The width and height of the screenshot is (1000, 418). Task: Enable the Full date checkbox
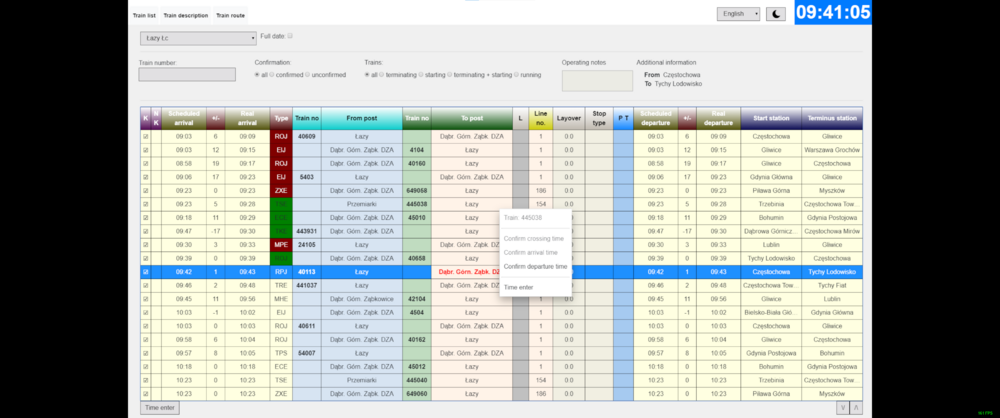click(x=290, y=36)
